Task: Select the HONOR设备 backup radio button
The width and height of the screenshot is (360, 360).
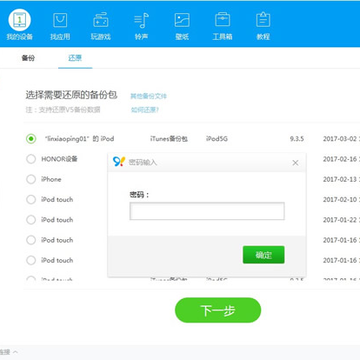Action: (31, 159)
